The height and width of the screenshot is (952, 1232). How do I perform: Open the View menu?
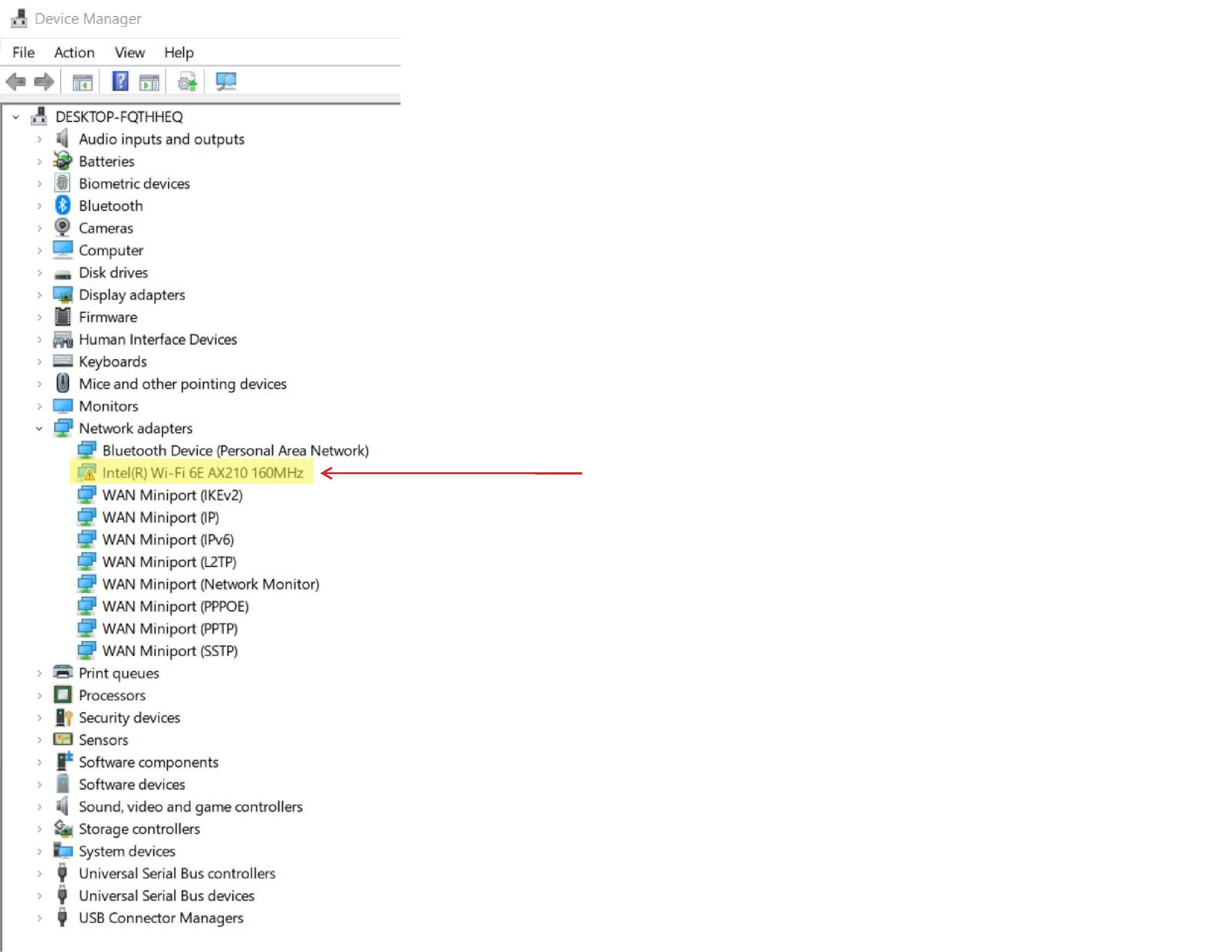129,52
